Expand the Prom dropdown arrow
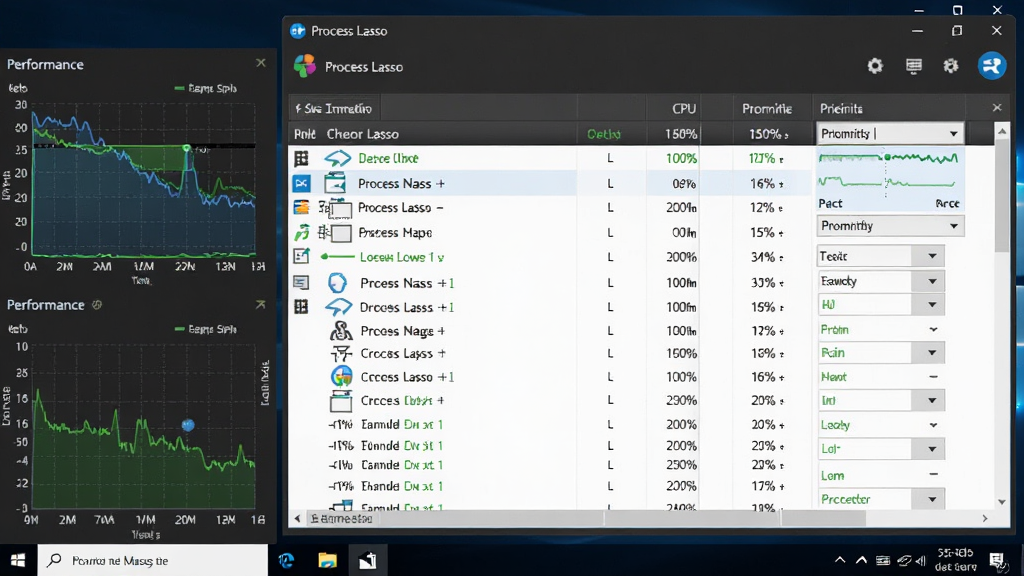Viewport: 1024px width, 576px height. [x=933, y=330]
